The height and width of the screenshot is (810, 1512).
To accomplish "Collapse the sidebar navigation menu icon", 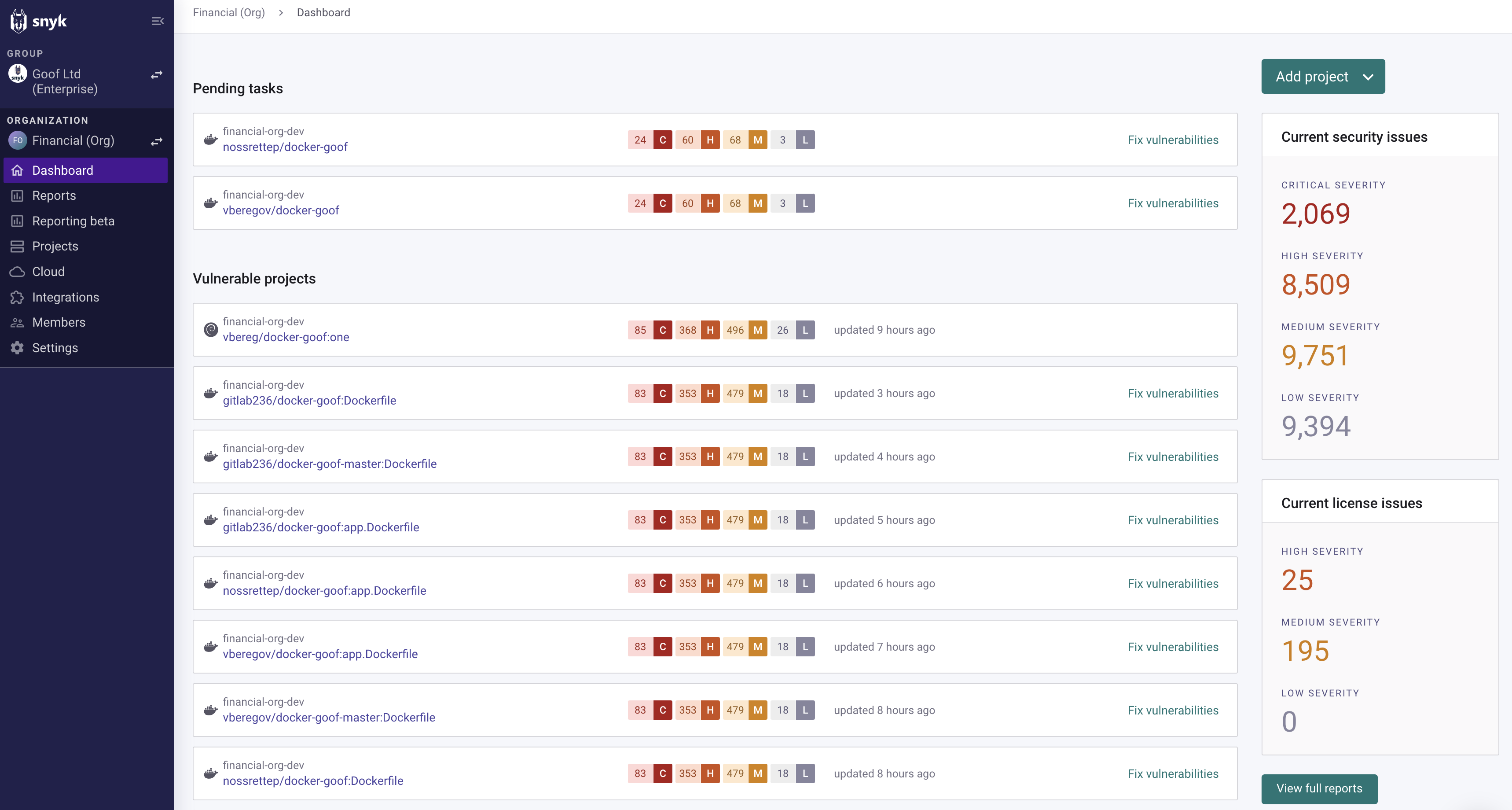I will click(x=157, y=21).
